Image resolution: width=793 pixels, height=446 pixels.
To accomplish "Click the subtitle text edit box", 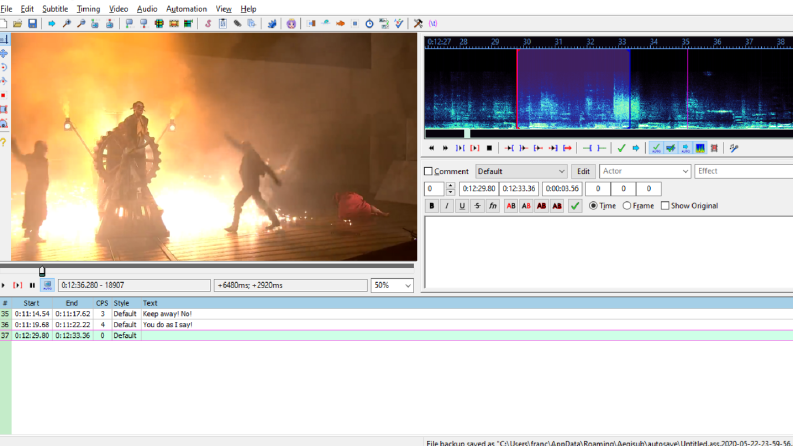I will (609, 252).
